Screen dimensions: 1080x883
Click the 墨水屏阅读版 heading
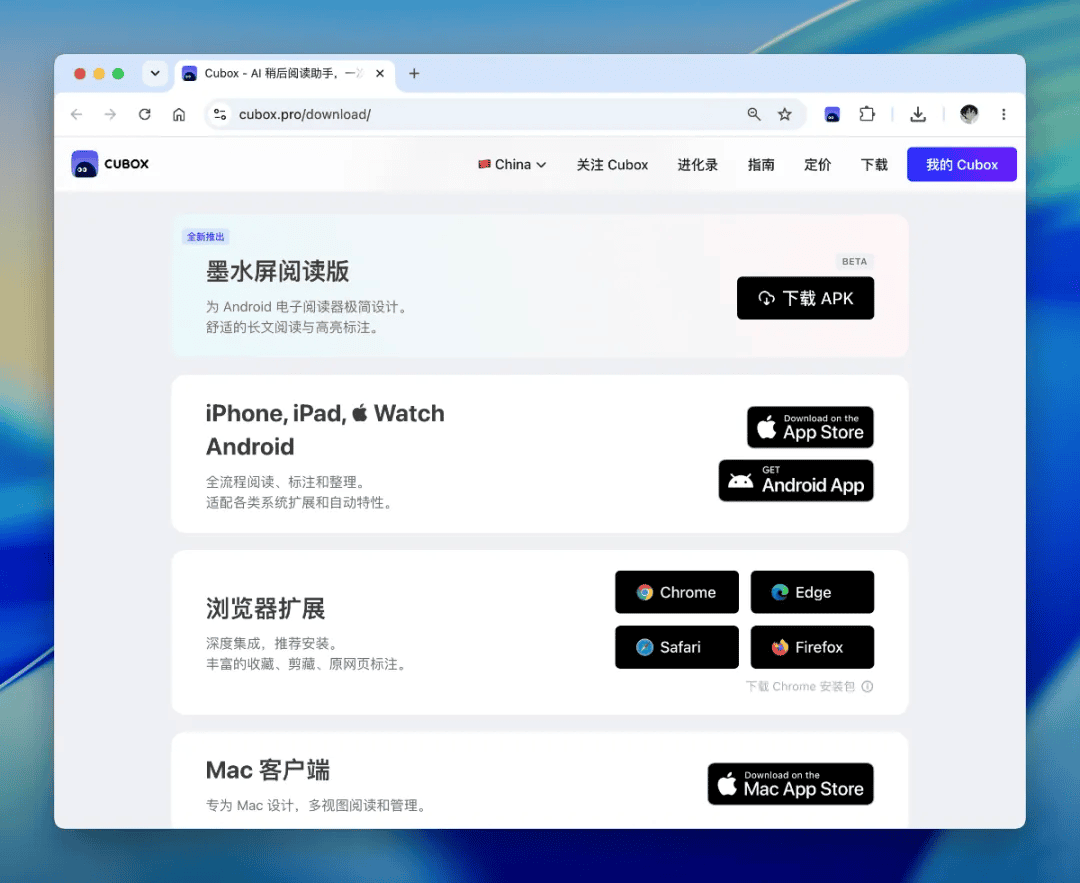(278, 271)
